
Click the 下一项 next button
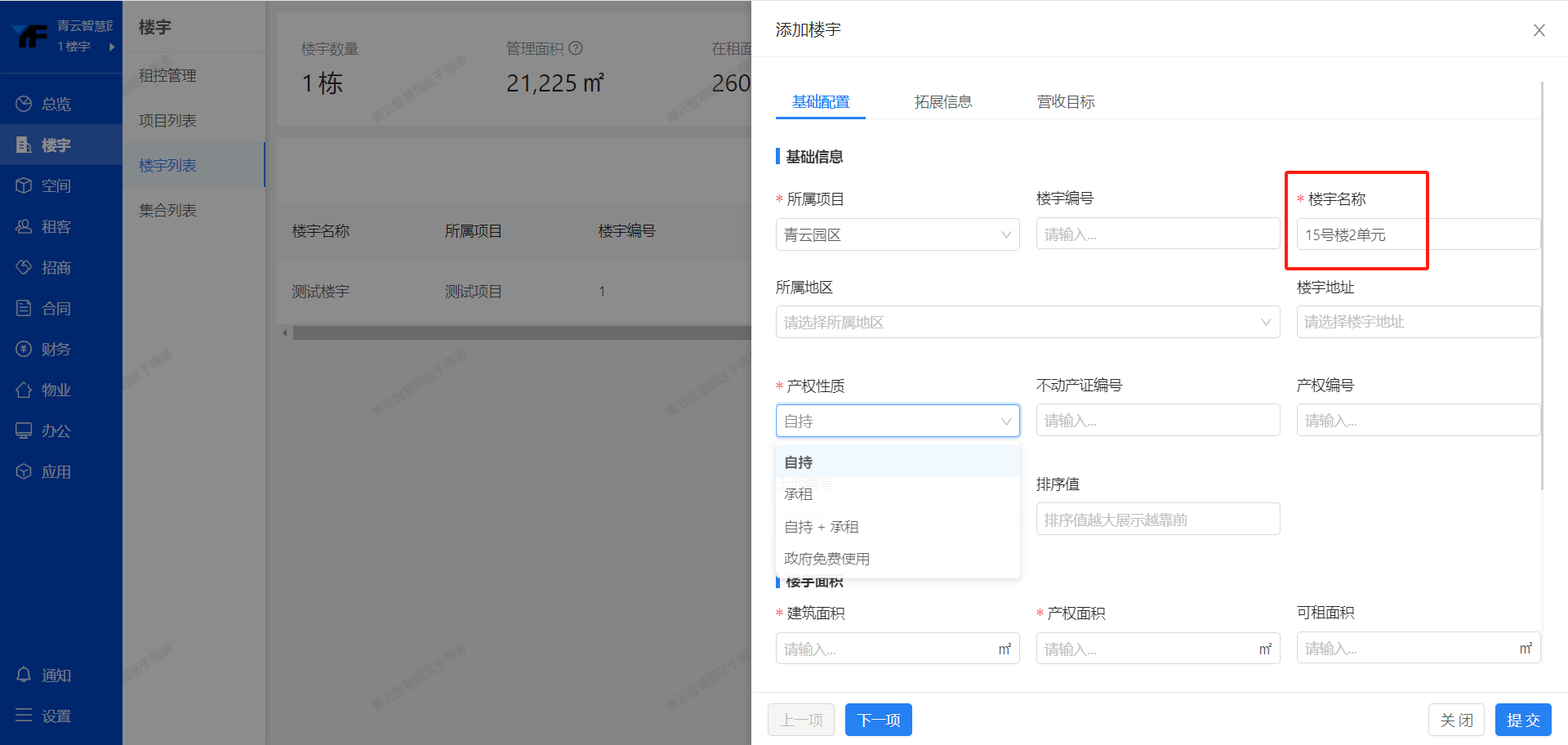[x=878, y=720]
